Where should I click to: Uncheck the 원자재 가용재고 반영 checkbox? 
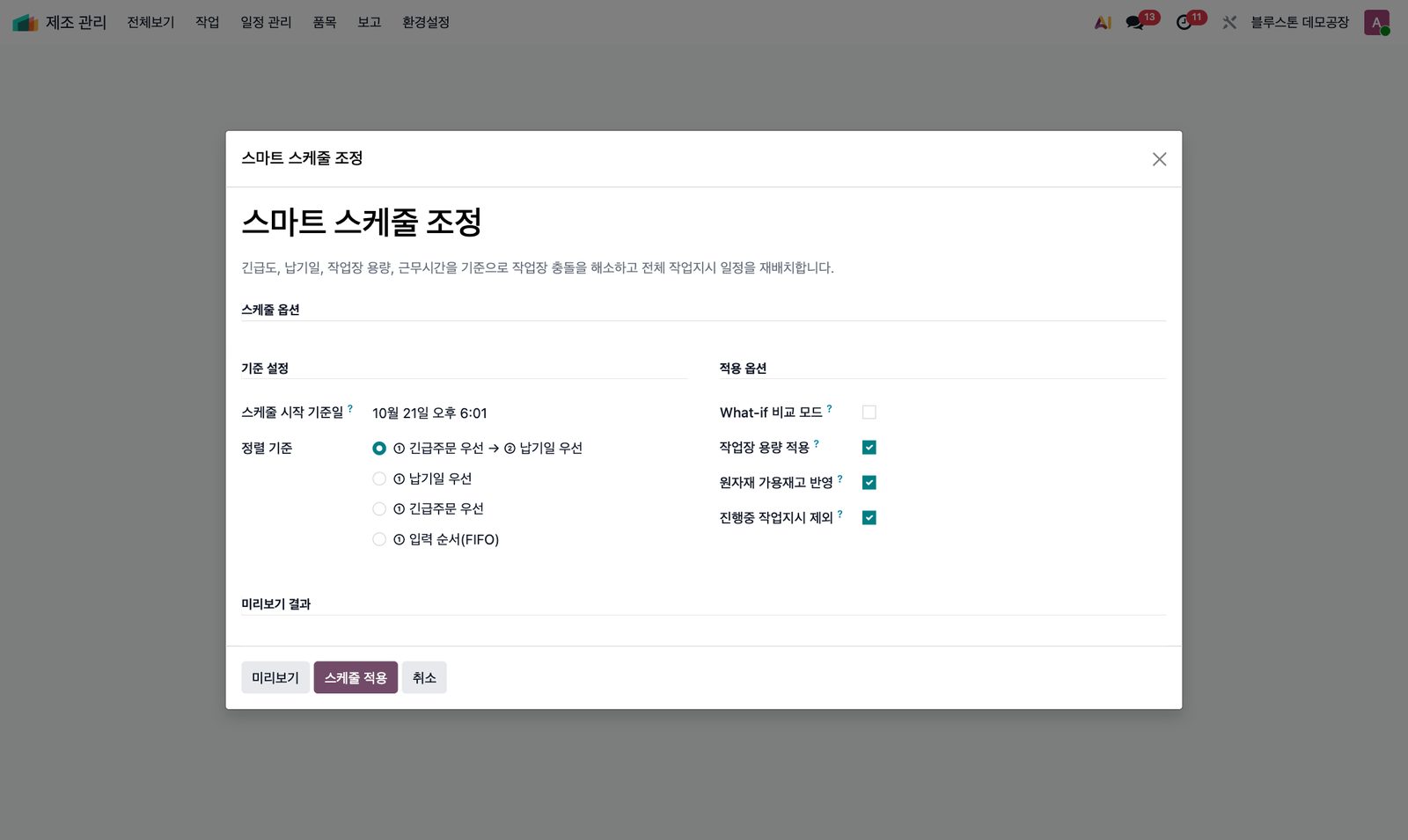869,483
